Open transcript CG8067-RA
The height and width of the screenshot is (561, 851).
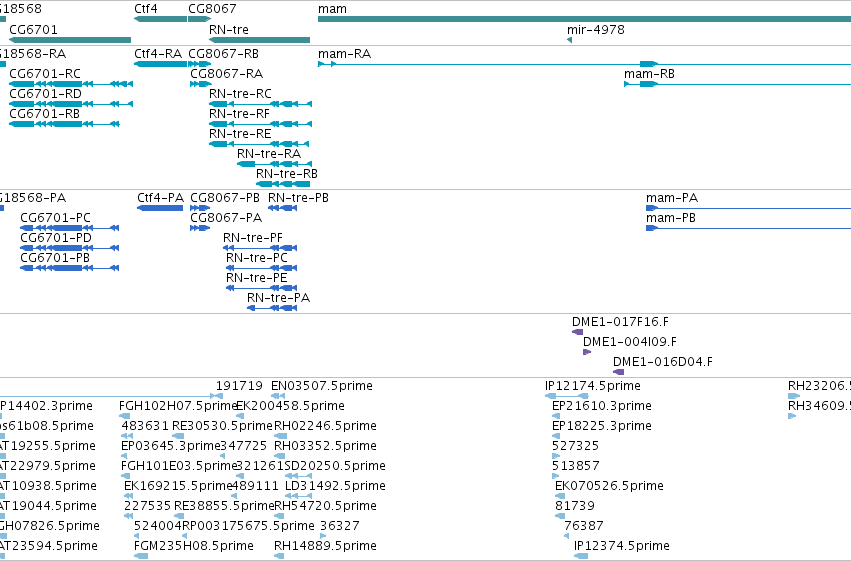coord(226,73)
